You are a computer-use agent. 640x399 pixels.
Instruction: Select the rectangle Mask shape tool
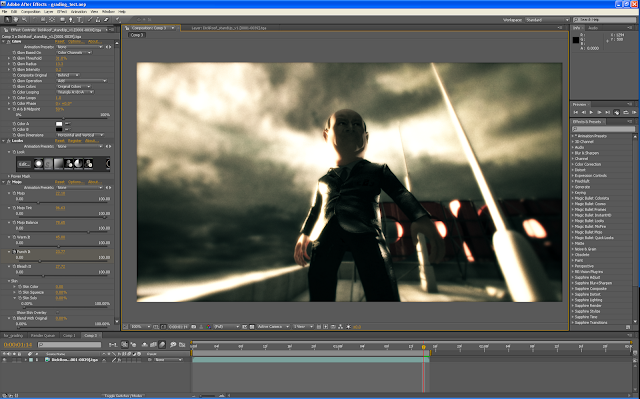tap(62, 20)
